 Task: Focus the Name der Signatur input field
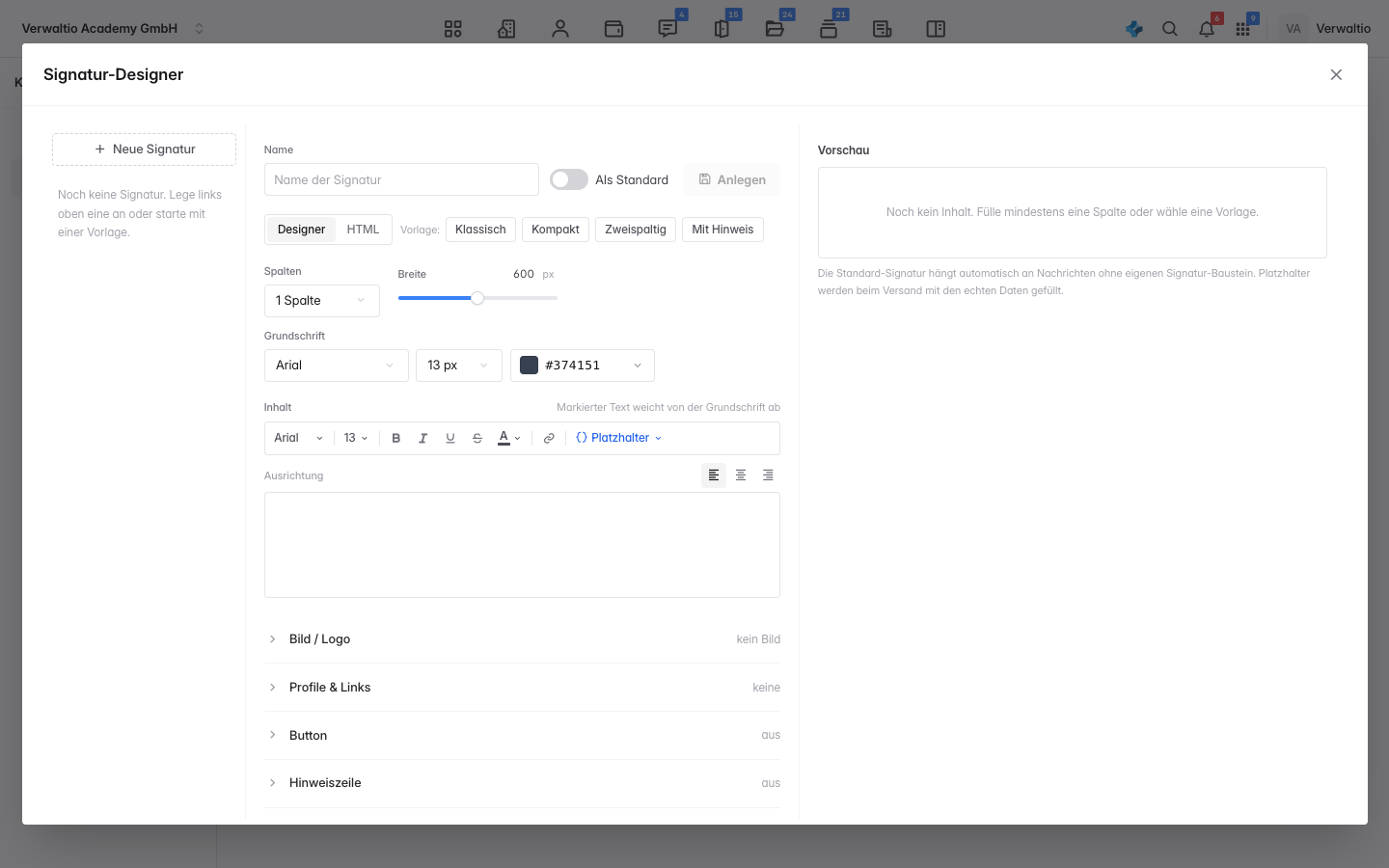(401, 179)
